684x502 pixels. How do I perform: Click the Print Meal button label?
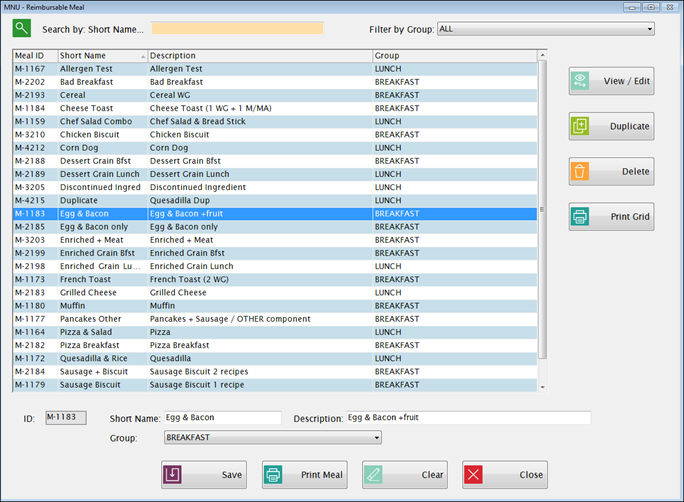coord(321,475)
